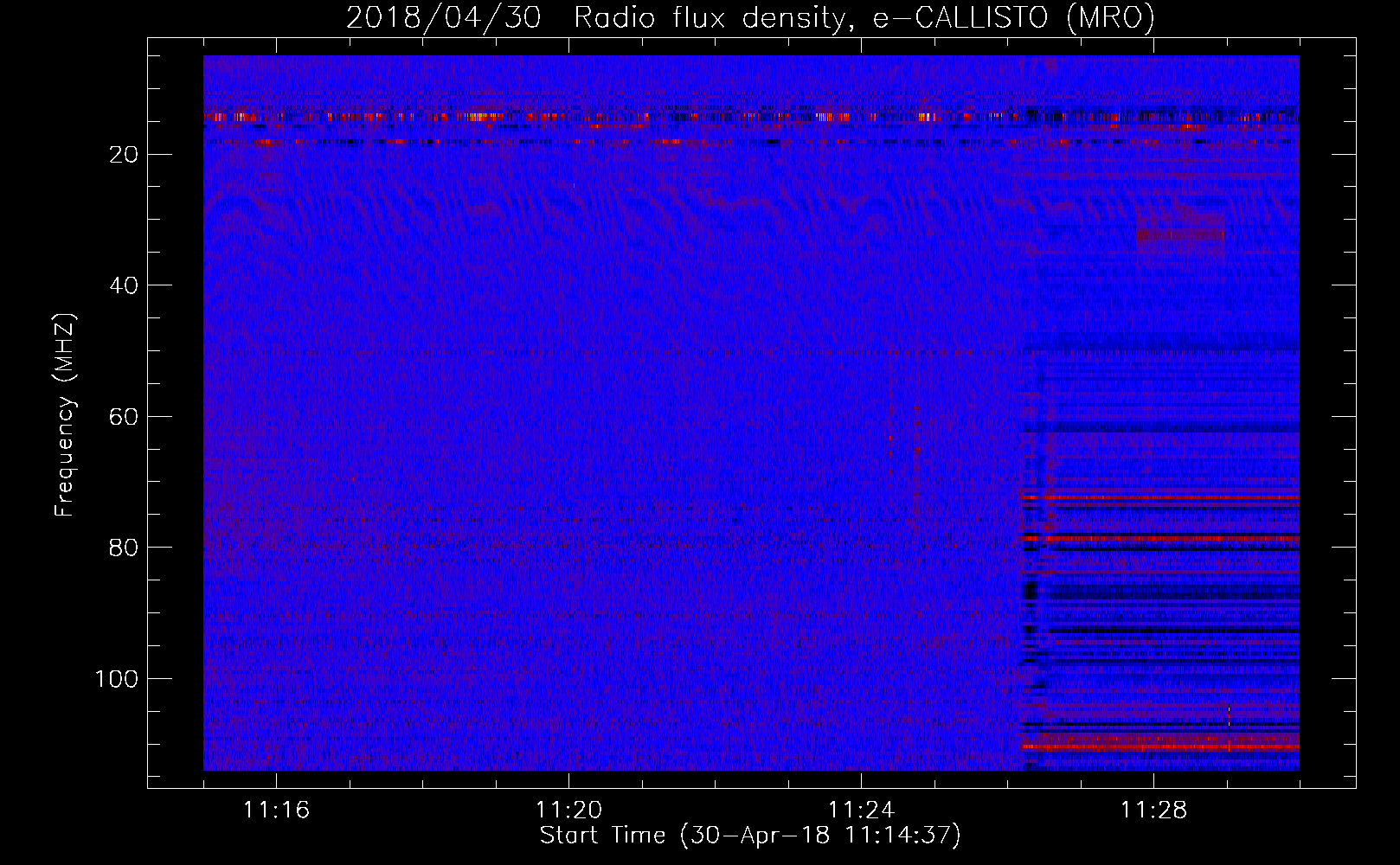Click the 'Frequency (MHZ)' axis label

point(65,414)
